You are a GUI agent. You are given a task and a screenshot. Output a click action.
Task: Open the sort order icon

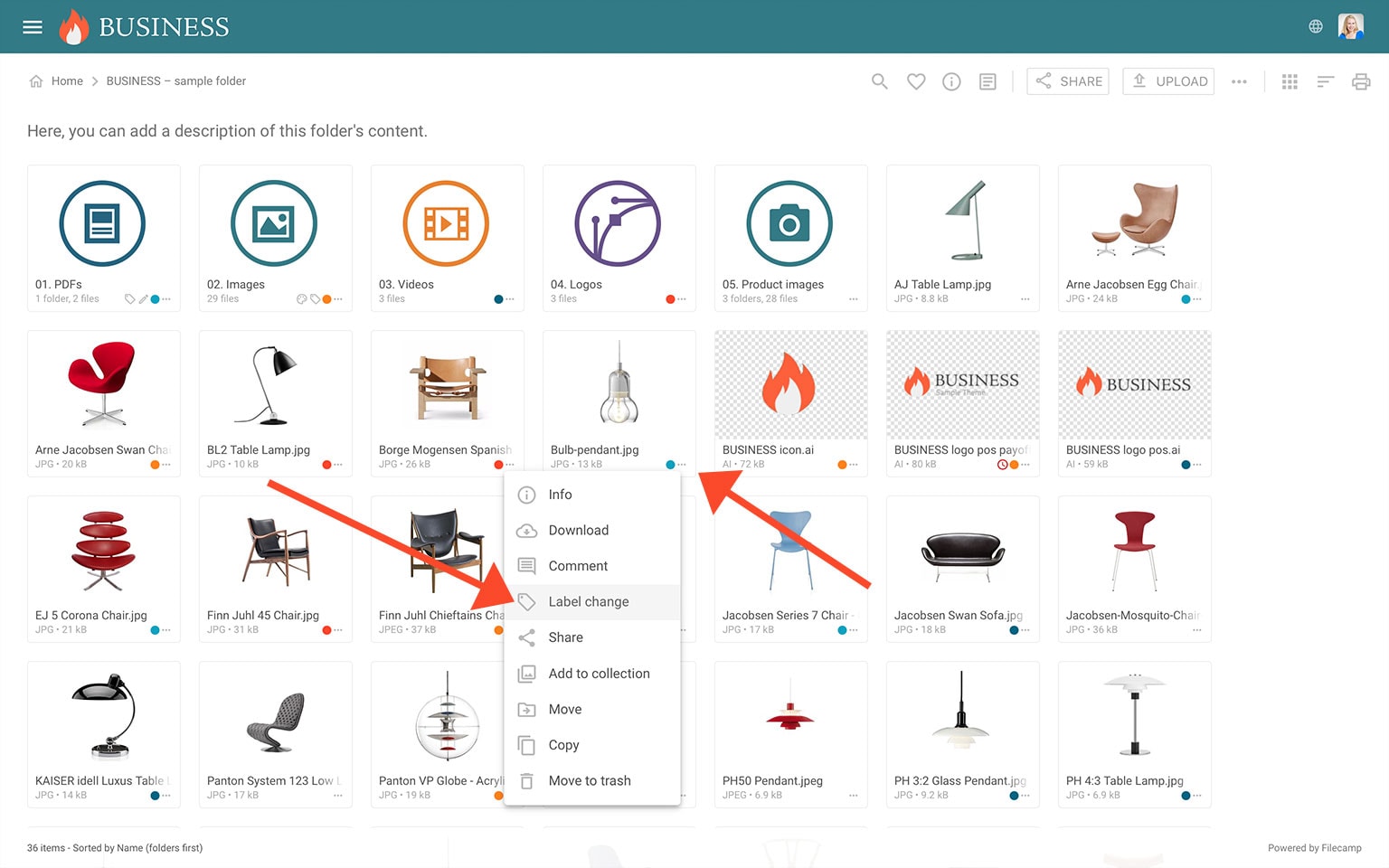coord(1326,81)
